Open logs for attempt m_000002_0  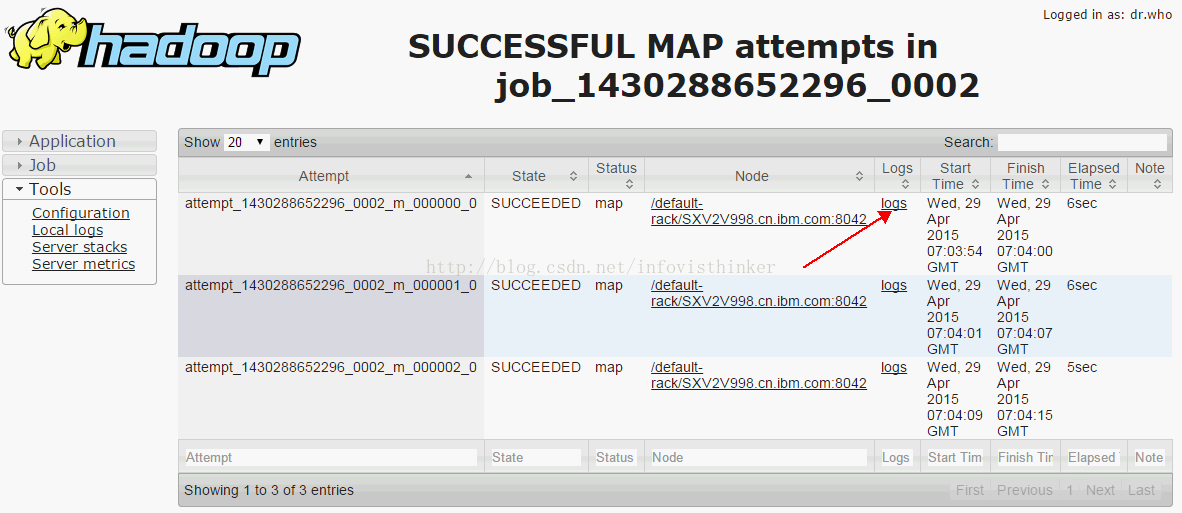pos(893,368)
